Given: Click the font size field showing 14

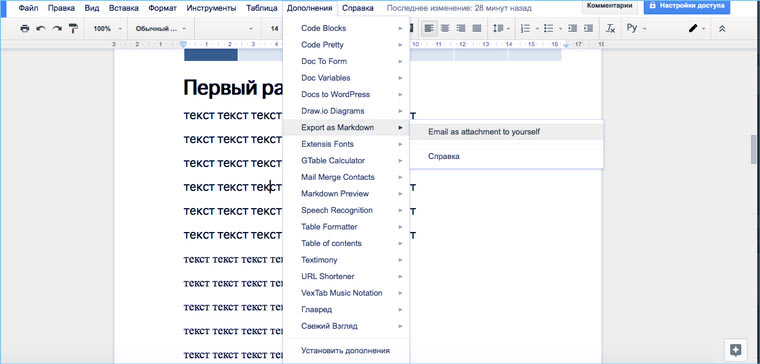Looking at the screenshot, I should point(274,29).
